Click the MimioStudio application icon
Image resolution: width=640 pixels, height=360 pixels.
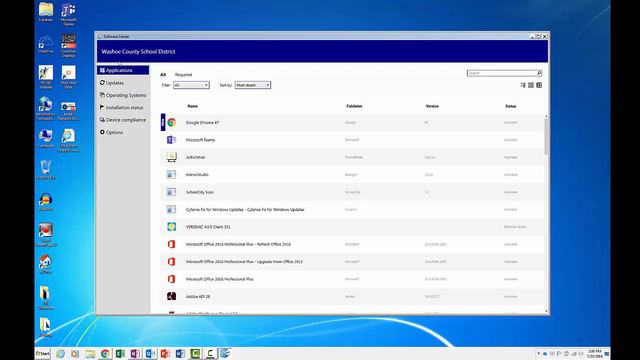click(x=171, y=175)
